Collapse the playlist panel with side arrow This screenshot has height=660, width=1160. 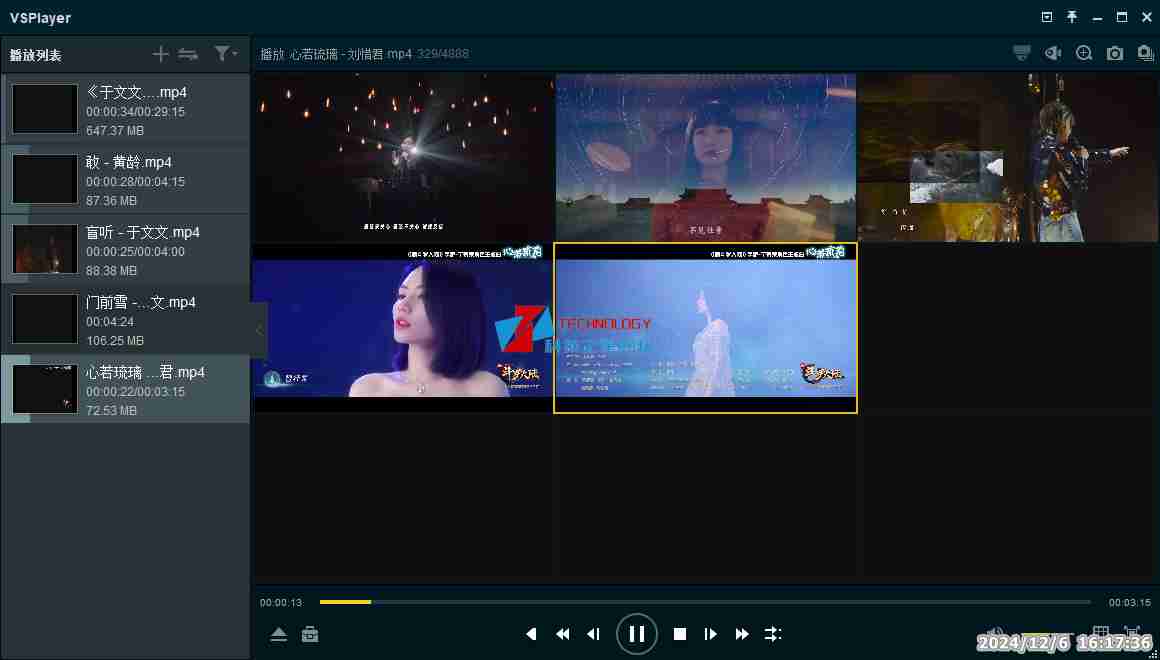click(259, 330)
